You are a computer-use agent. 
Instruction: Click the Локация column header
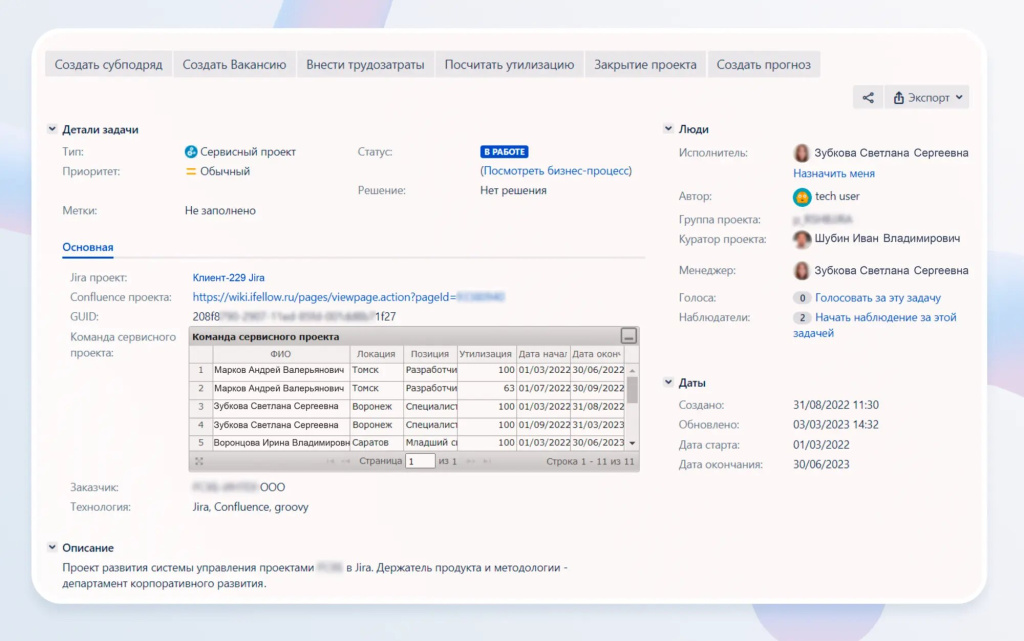[x=376, y=354]
